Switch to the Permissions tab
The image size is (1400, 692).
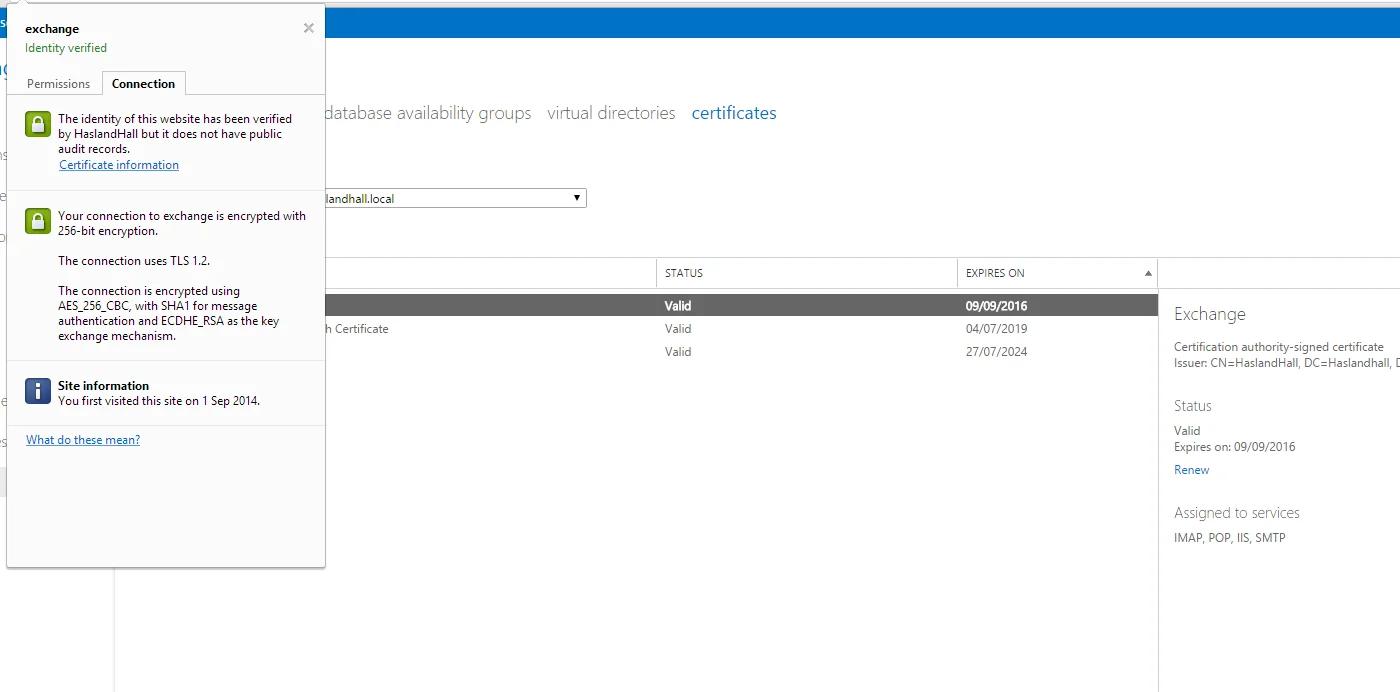pyautogui.click(x=58, y=84)
